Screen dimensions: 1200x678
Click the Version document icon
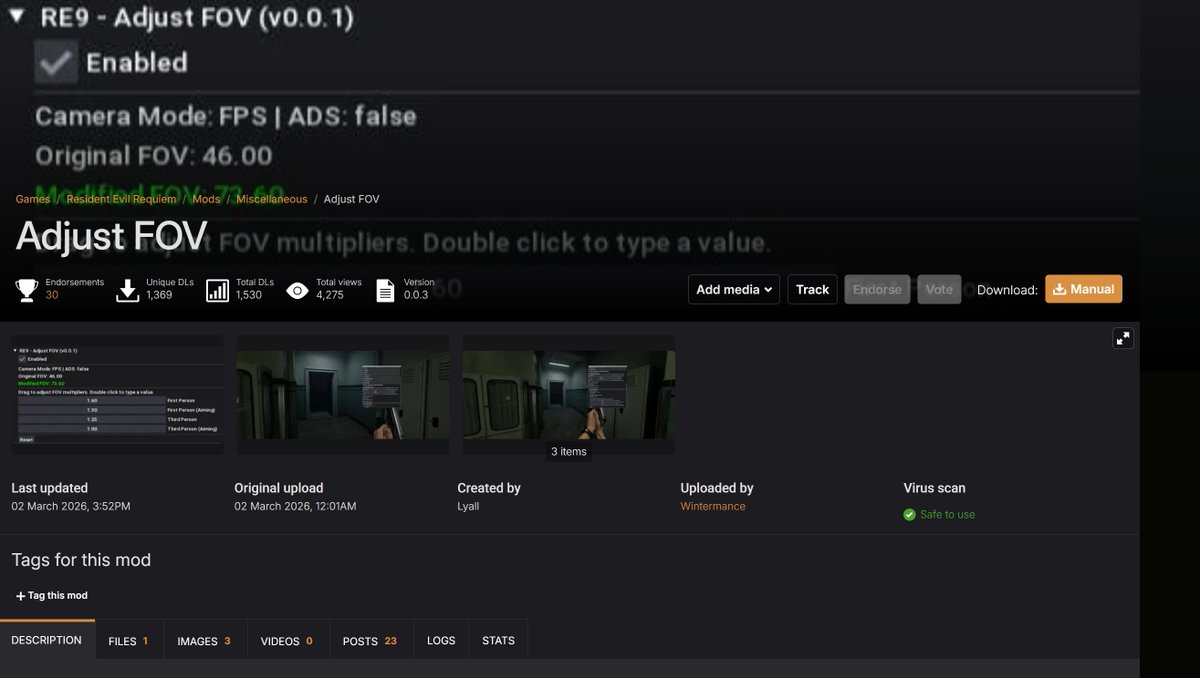click(x=385, y=290)
